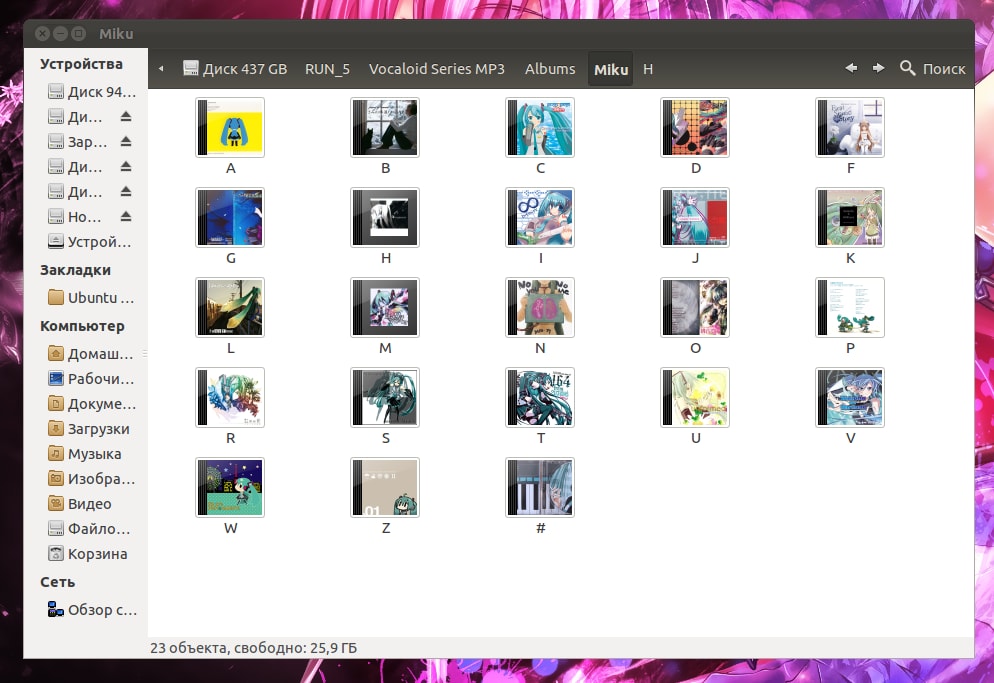Select the Устрой… device entry

tap(90, 242)
